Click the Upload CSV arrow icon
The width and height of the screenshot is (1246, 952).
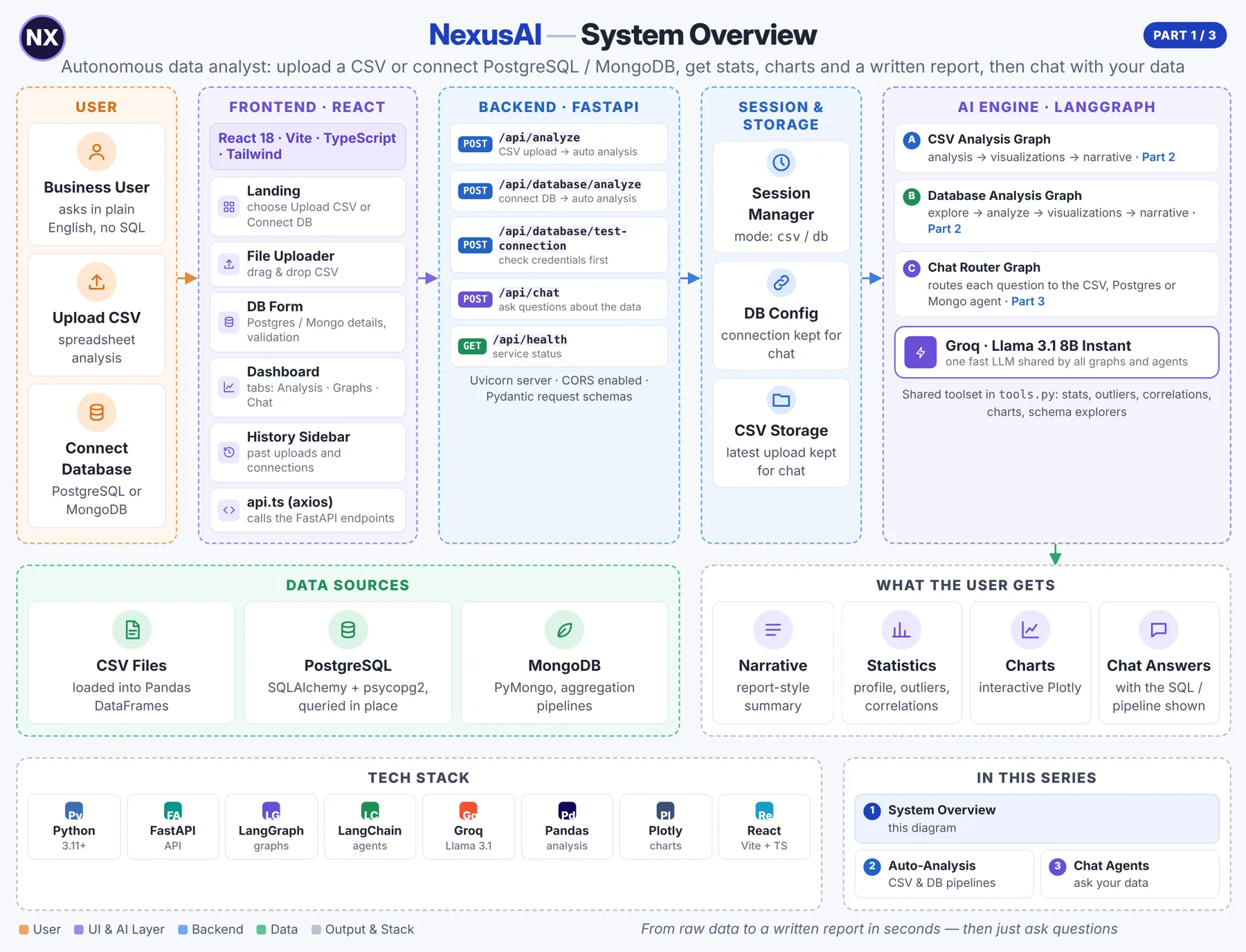[97, 282]
